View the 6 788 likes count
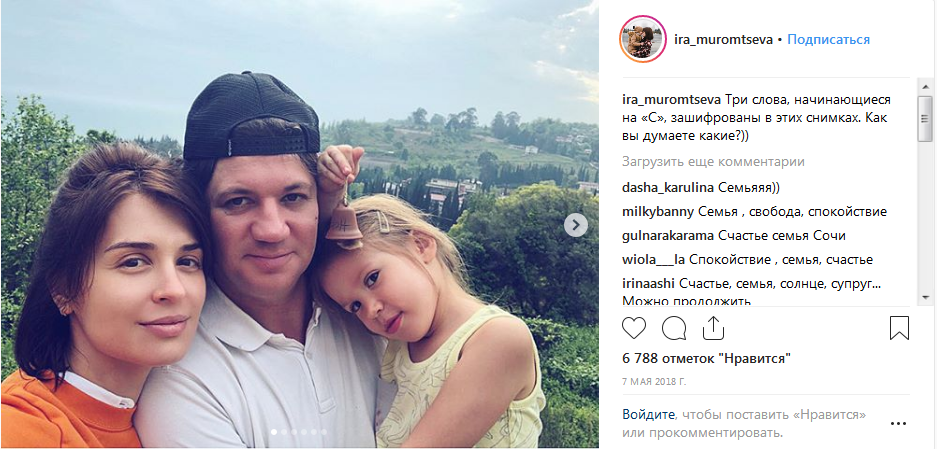This screenshot has width=937, height=449. pyautogui.click(x=707, y=359)
